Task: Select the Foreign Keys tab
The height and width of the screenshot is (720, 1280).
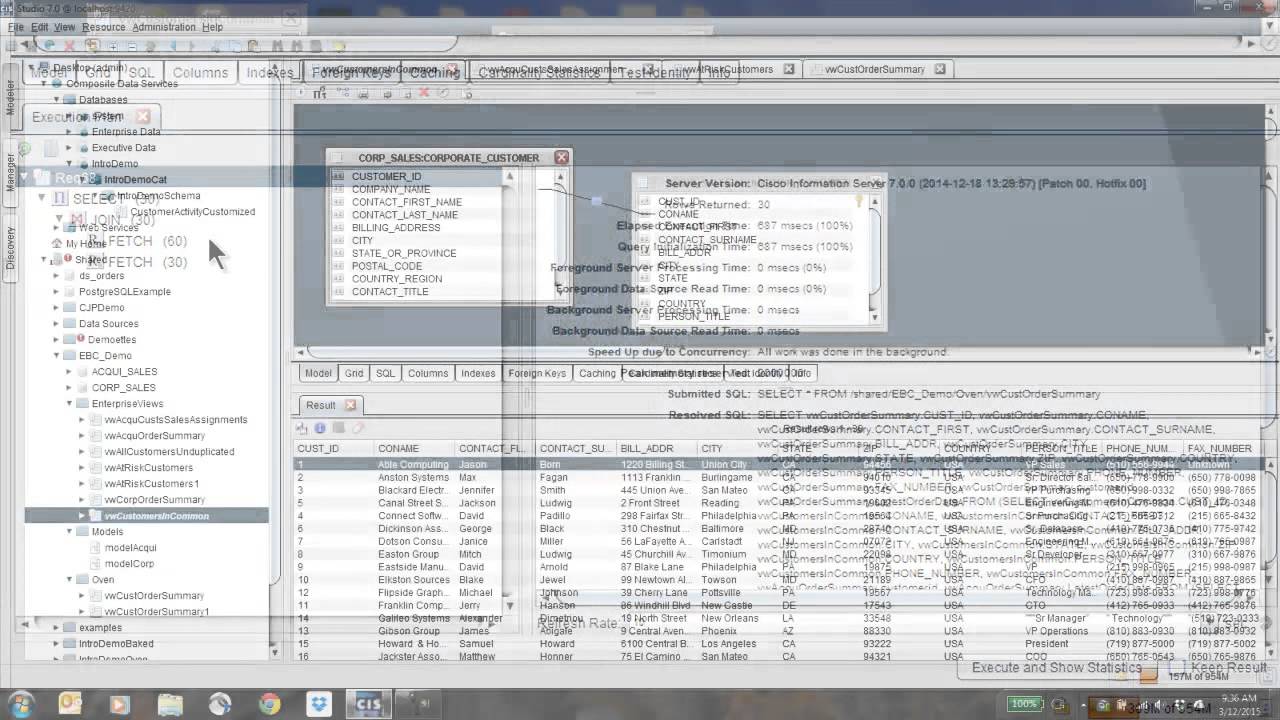Action: 537,373
